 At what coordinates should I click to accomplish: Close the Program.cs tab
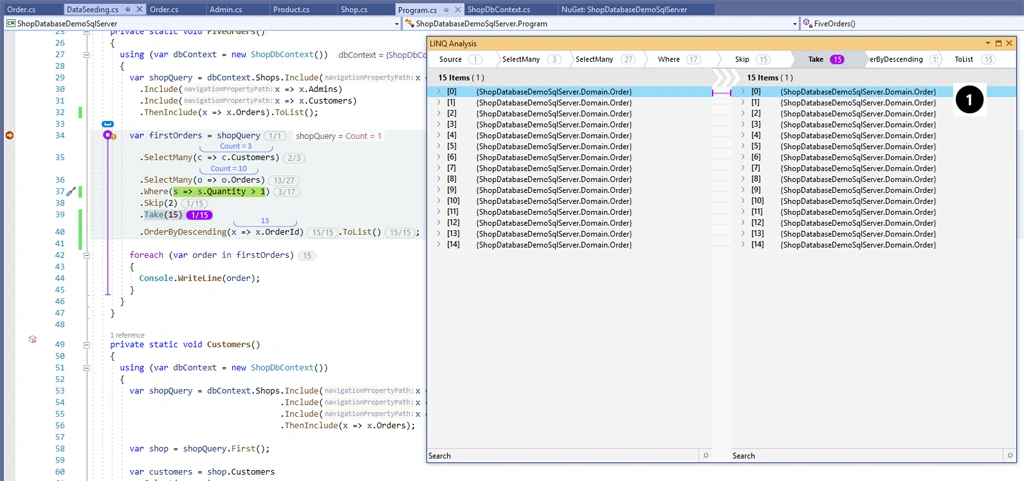pyautogui.click(x=457, y=10)
